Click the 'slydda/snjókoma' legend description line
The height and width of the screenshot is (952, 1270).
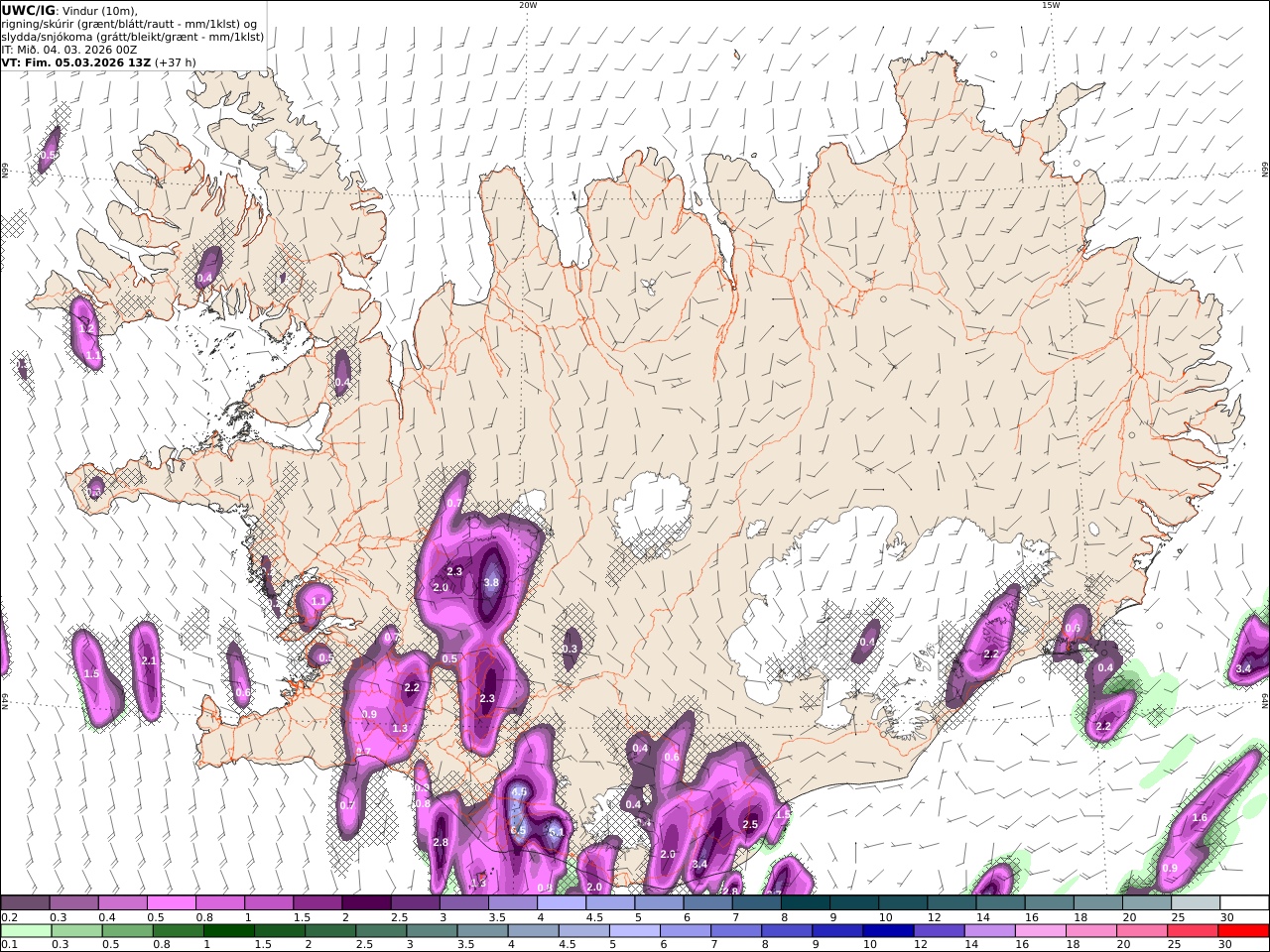tap(133, 36)
